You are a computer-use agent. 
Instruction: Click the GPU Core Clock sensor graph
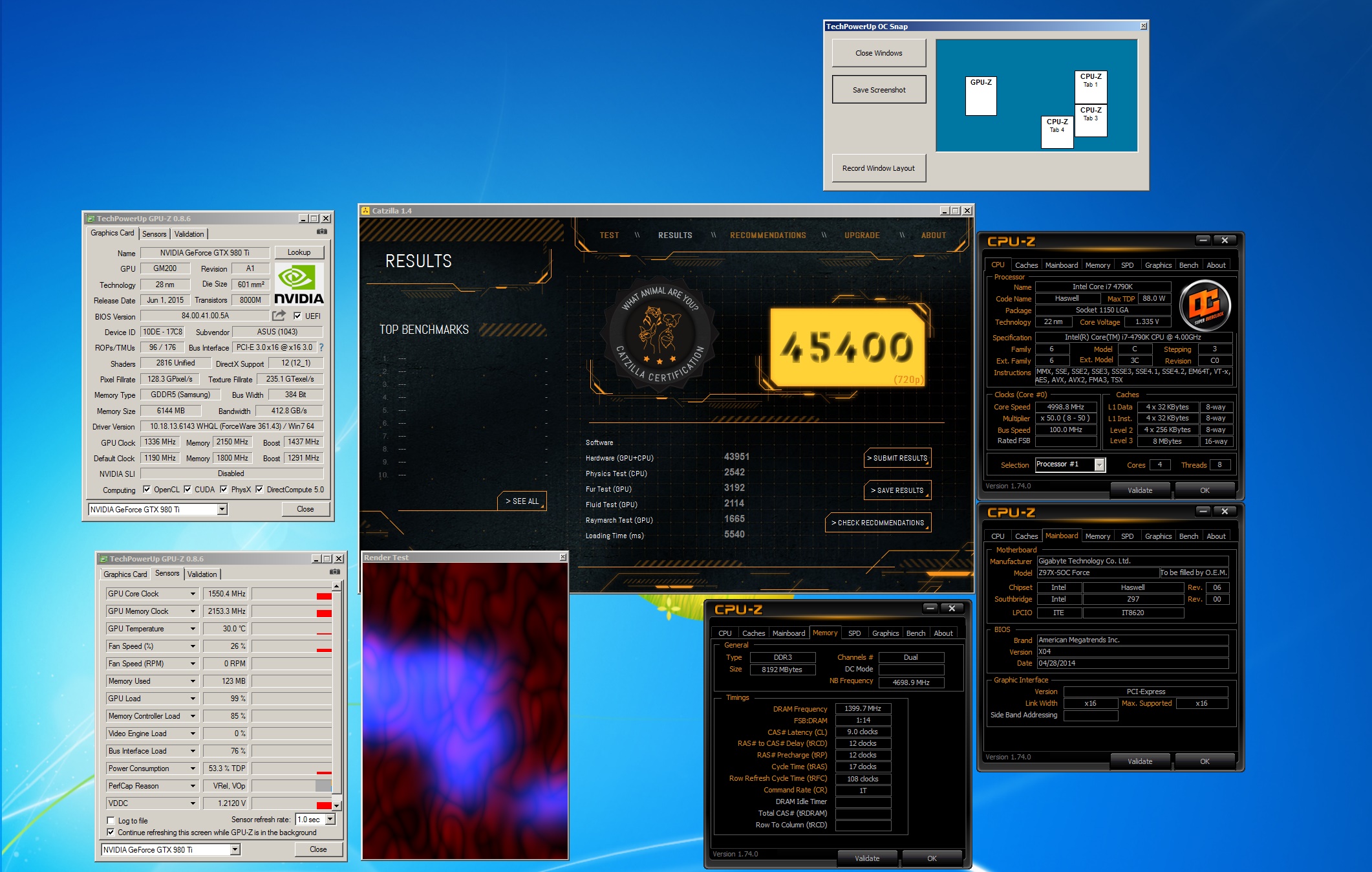click(x=292, y=593)
